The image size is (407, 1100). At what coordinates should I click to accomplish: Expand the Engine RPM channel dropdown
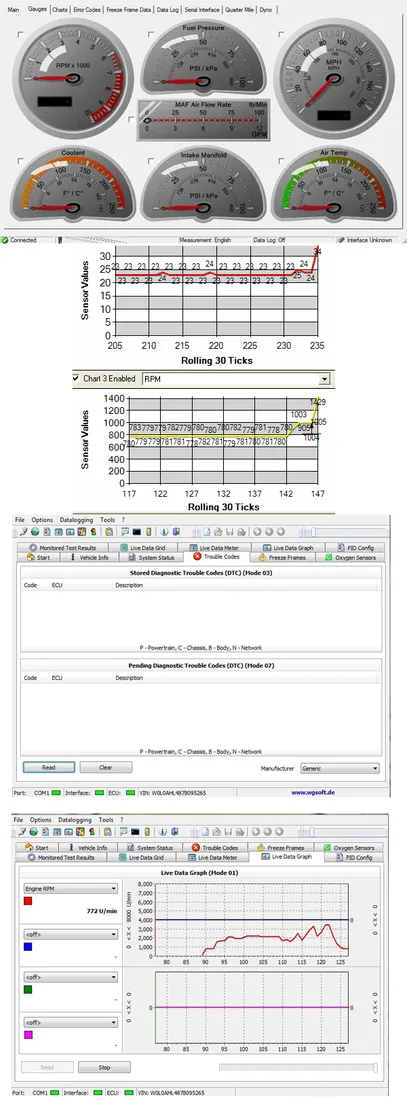click(70, 888)
